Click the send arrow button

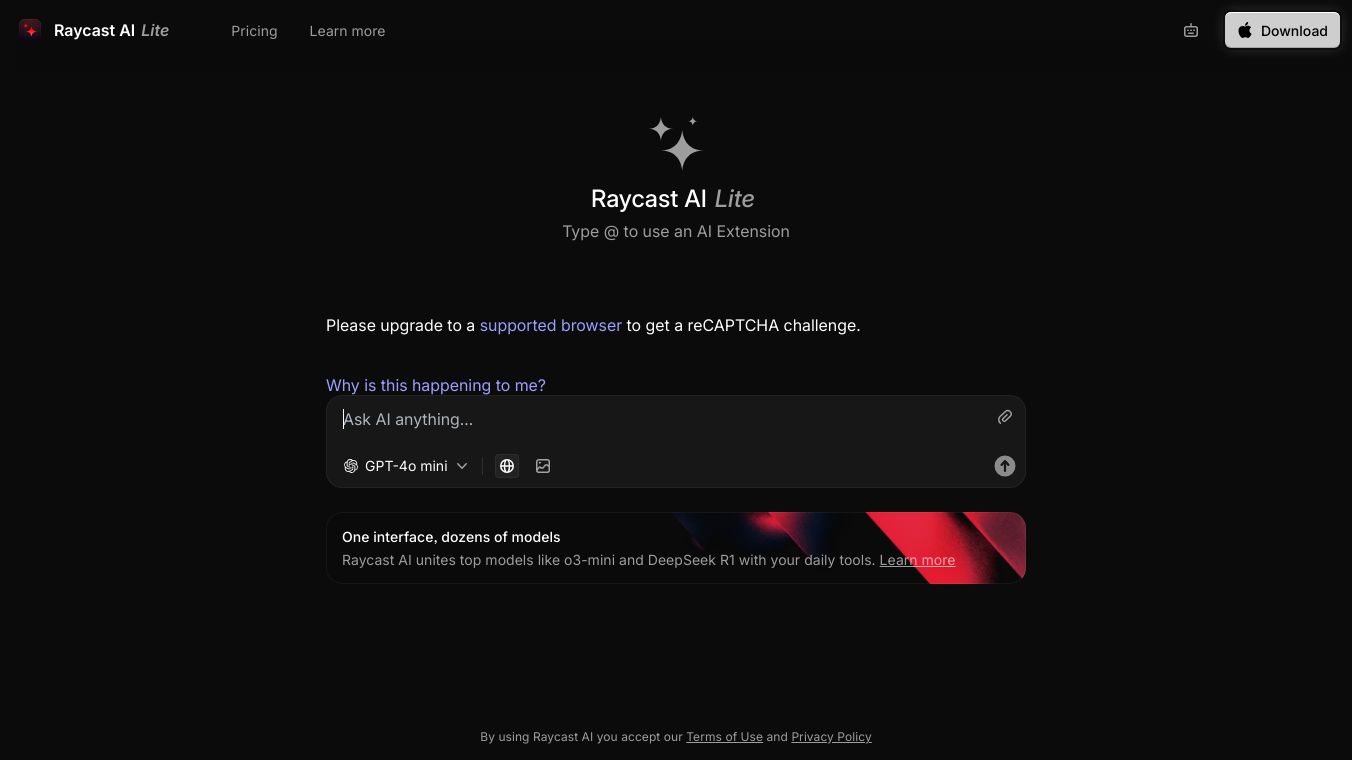1005,466
